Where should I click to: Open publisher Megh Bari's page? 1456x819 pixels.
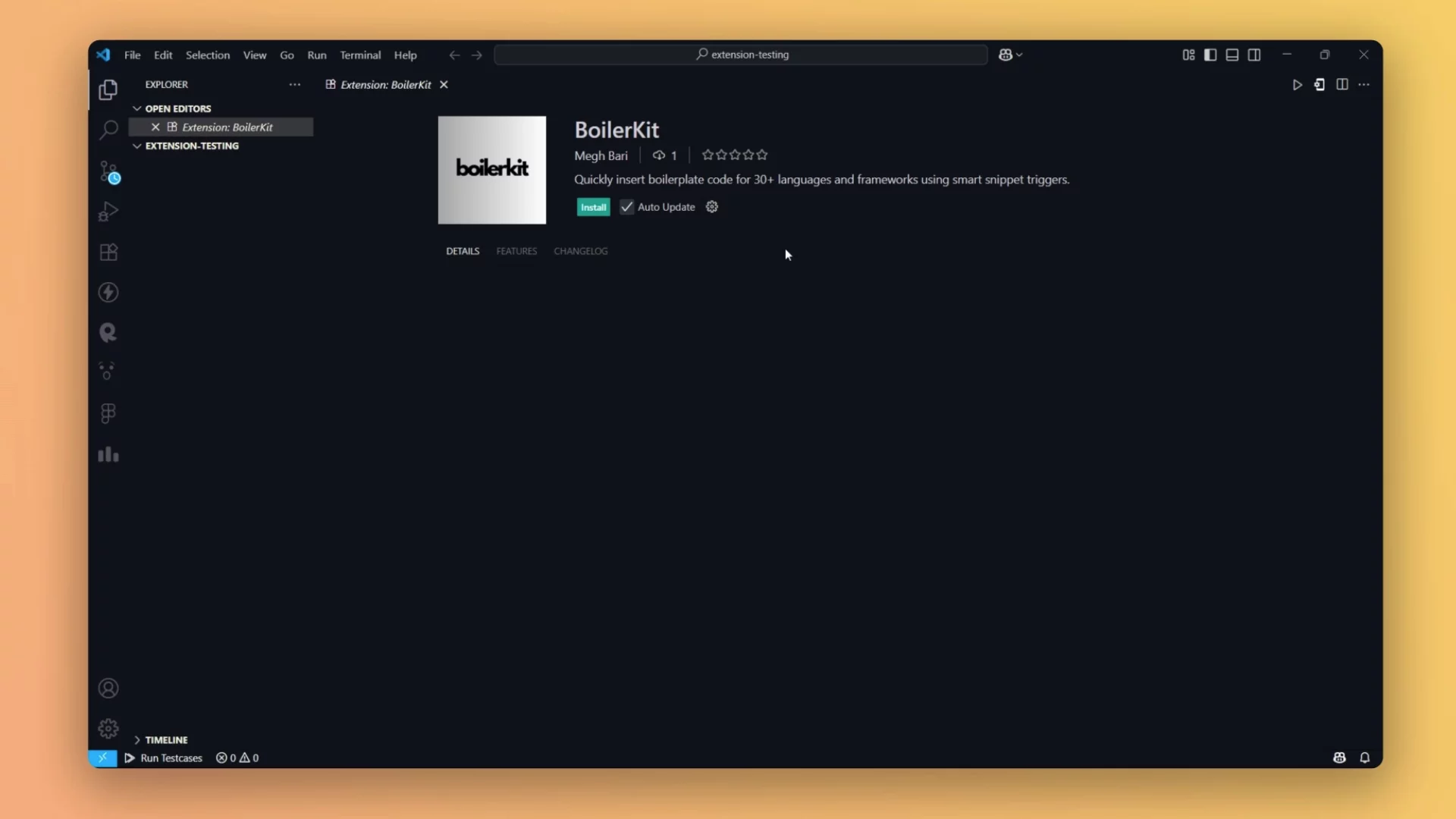[601, 155]
